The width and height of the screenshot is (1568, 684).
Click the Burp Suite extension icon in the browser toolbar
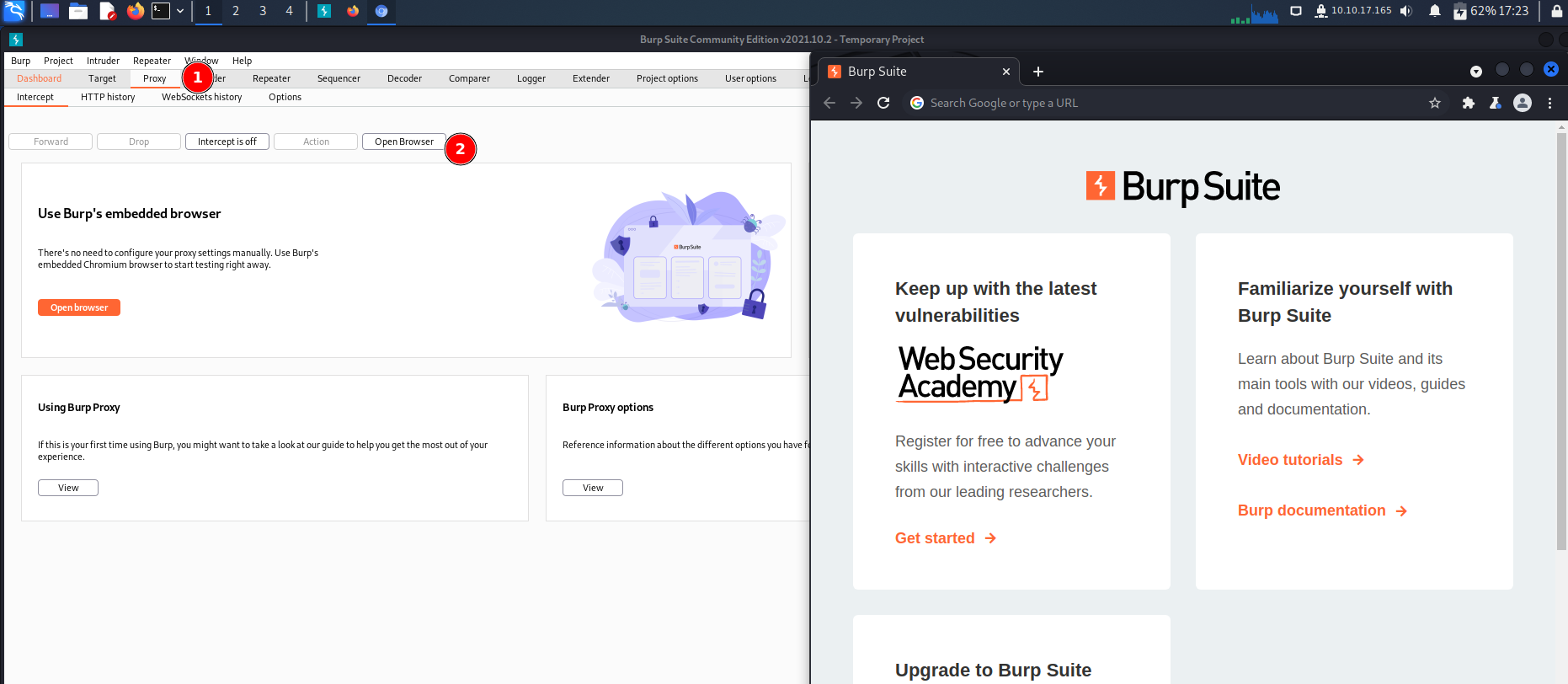point(1496,103)
